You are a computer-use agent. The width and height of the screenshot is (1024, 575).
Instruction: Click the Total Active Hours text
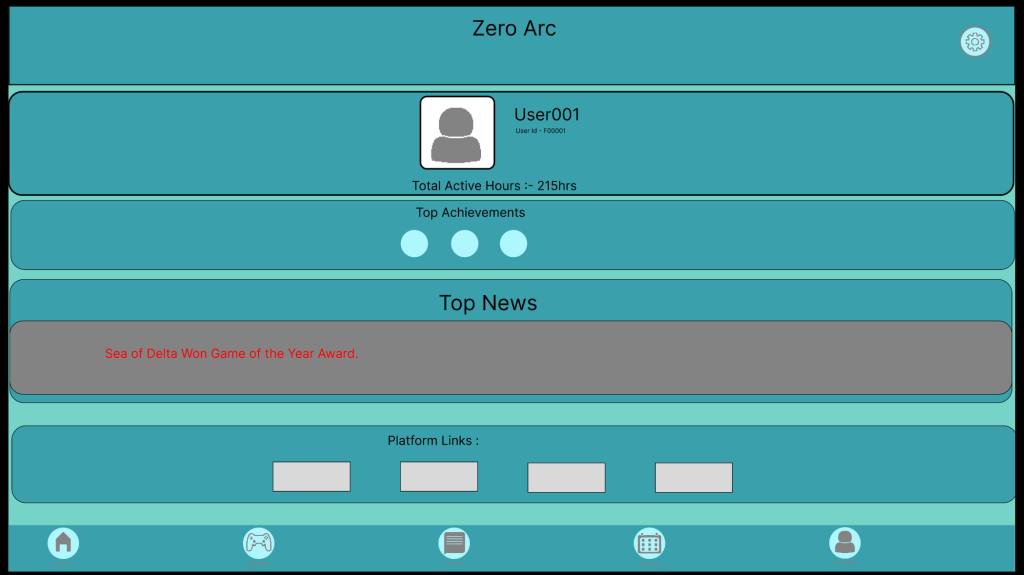[494, 186]
